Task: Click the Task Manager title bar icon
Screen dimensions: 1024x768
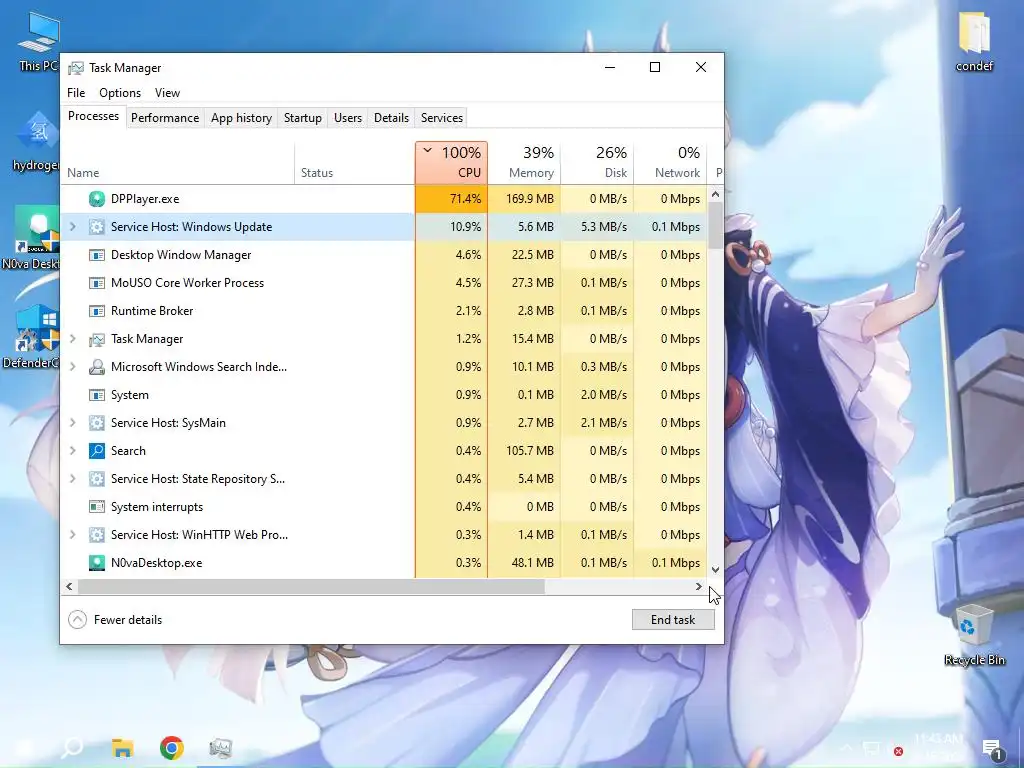Action: click(76, 68)
